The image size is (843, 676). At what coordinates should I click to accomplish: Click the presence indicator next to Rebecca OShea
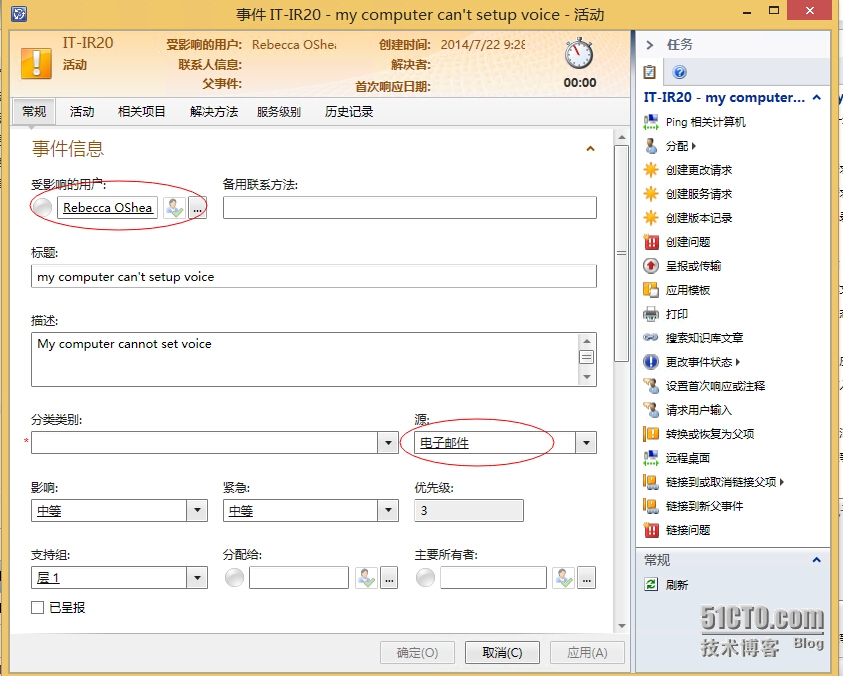click(x=42, y=208)
